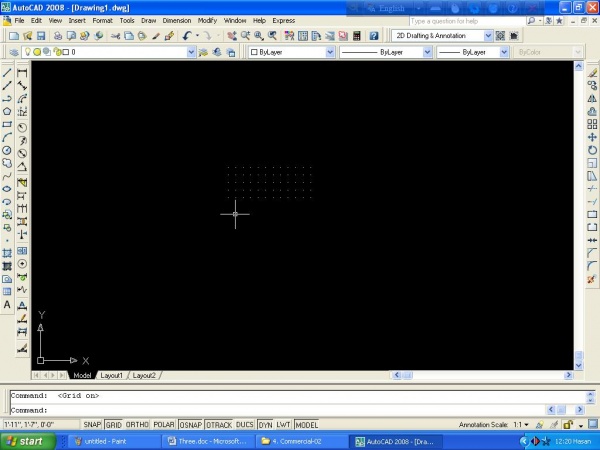Viewport: 600px width, 450px height.
Task: Toggle DUCS dynamic UCS
Action: pos(245,425)
